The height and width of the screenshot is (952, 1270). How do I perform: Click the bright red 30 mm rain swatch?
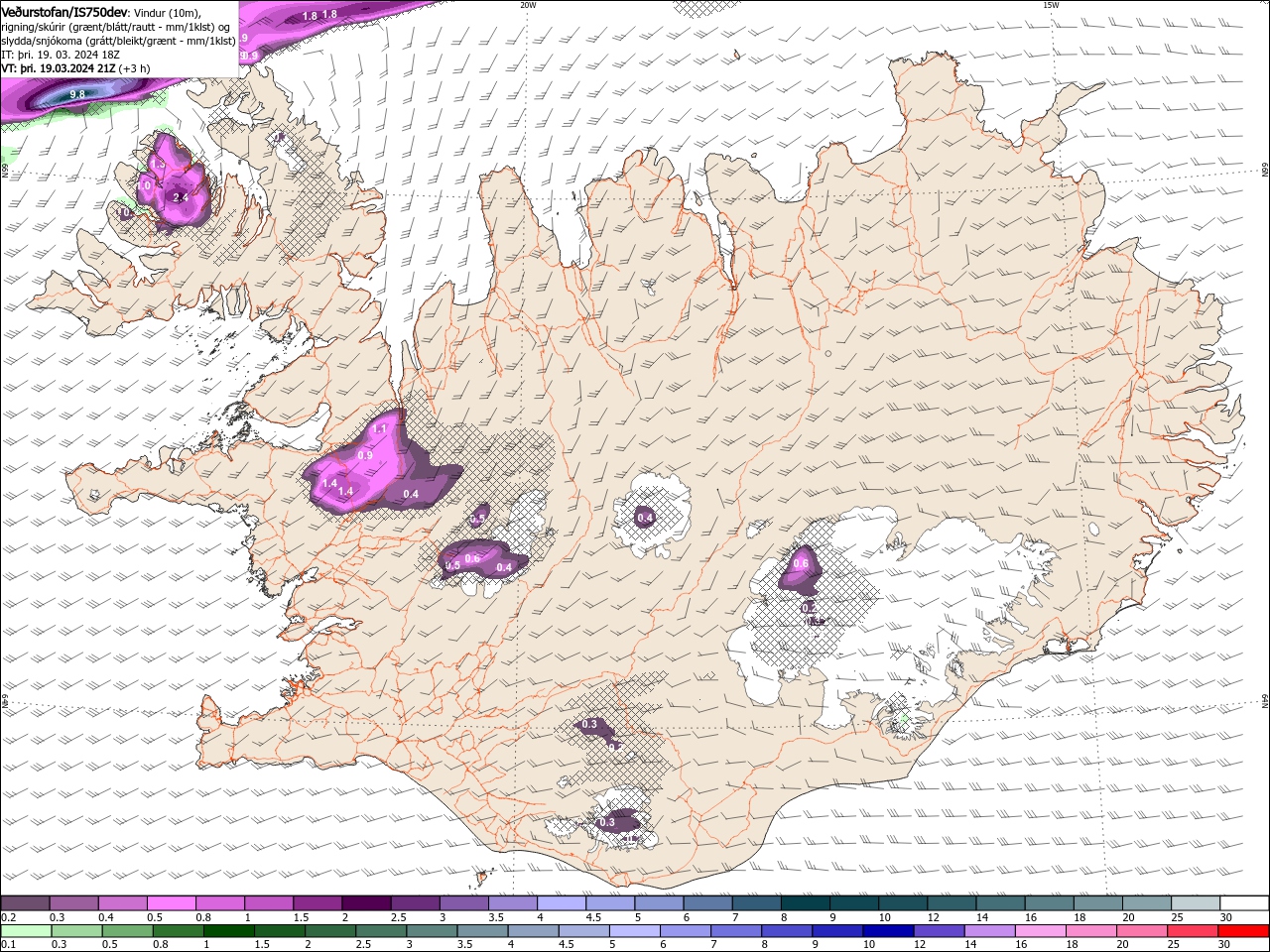coord(1244,931)
